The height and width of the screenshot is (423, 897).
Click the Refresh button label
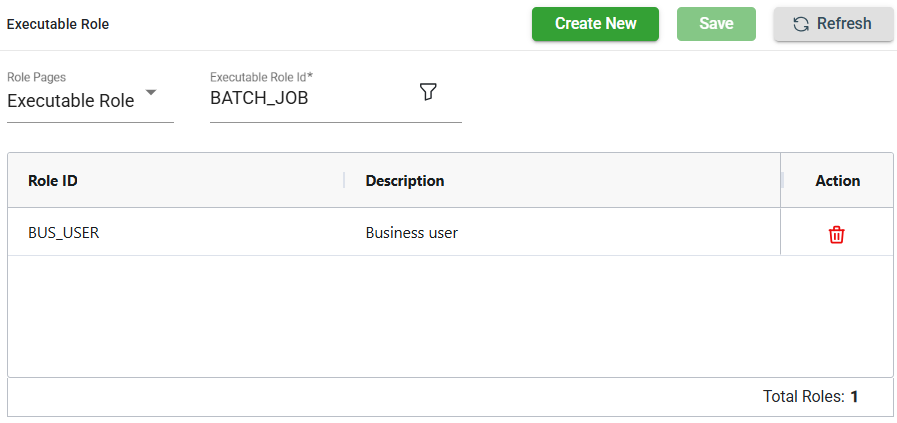pyautogui.click(x=844, y=24)
